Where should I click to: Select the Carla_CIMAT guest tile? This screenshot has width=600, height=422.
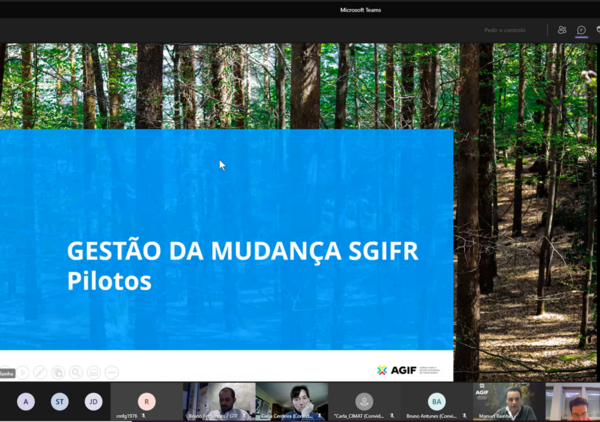tap(364, 401)
